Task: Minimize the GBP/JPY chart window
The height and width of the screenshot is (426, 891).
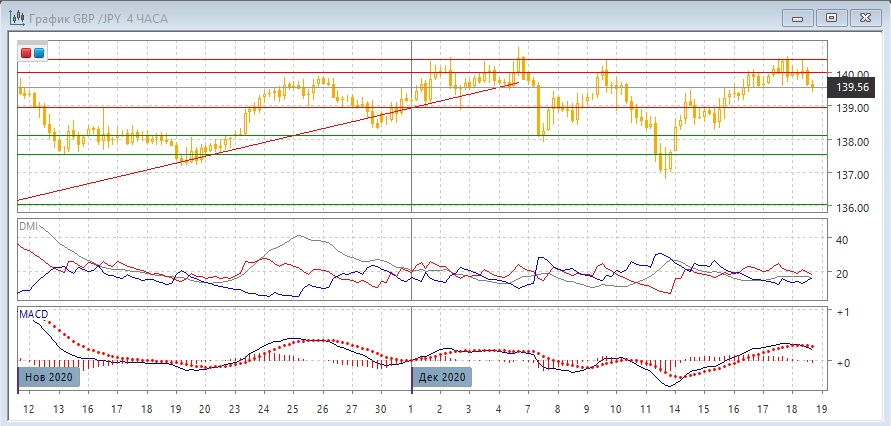Action: coord(795,17)
